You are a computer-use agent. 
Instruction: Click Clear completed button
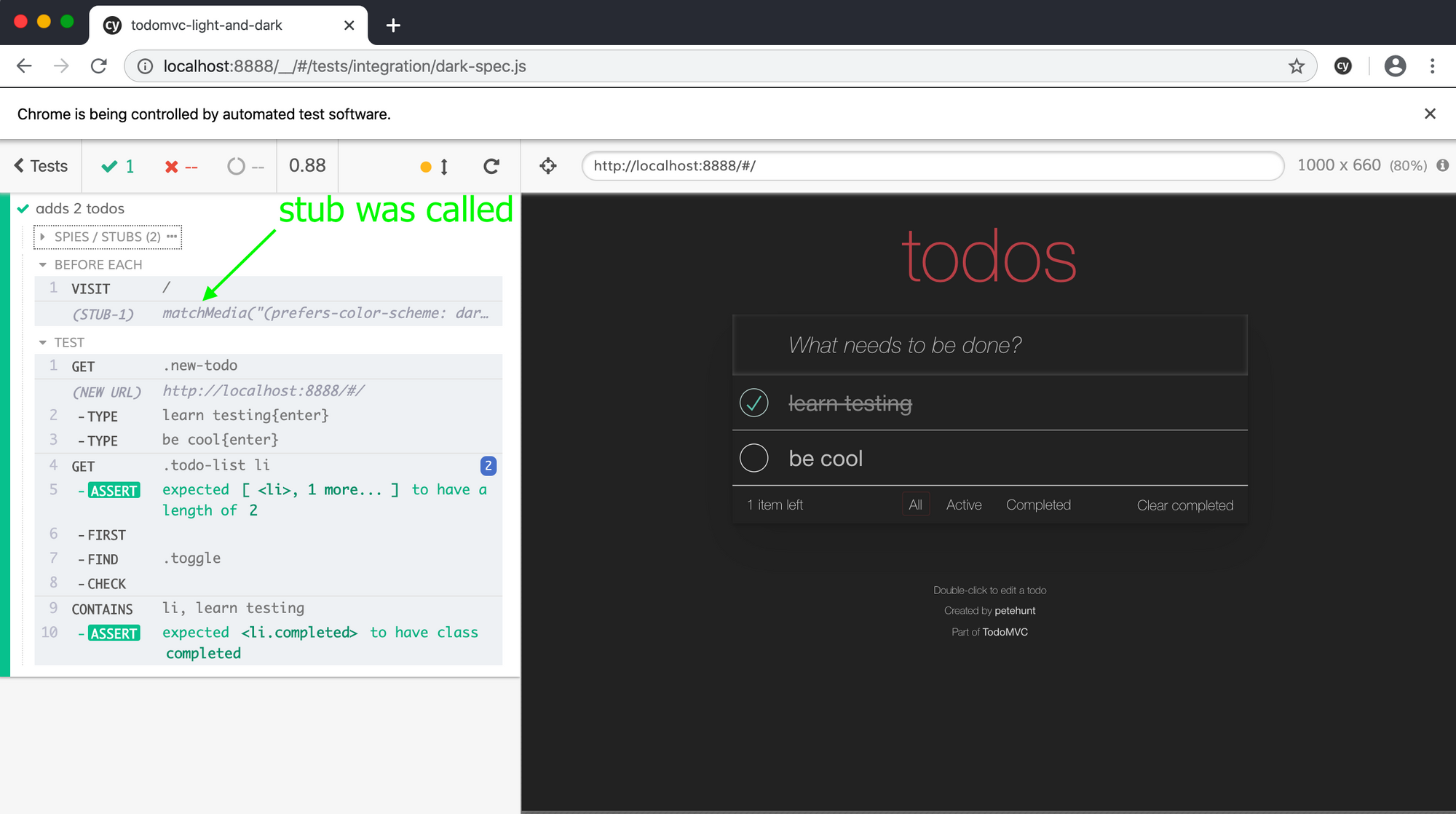pos(1184,505)
